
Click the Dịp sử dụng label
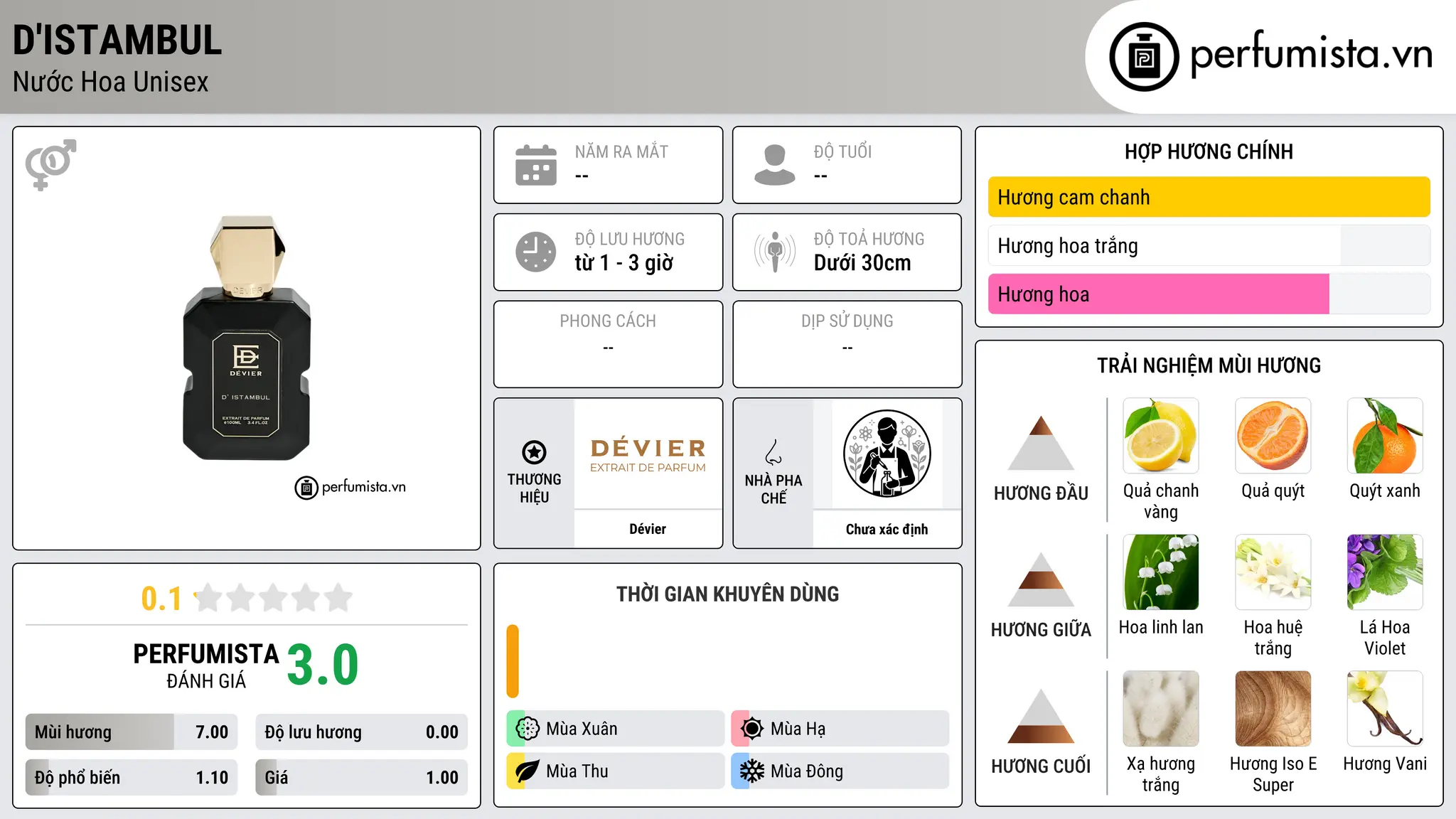point(847,321)
